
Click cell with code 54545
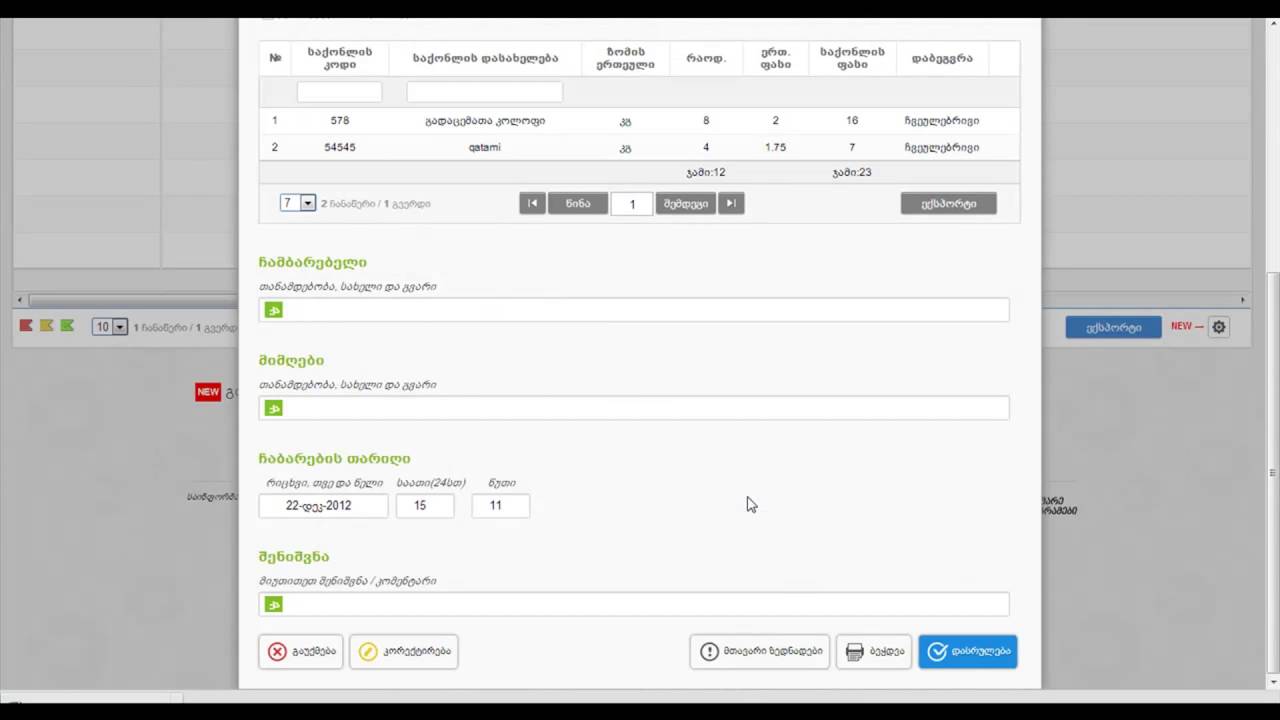(x=340, y=147)
